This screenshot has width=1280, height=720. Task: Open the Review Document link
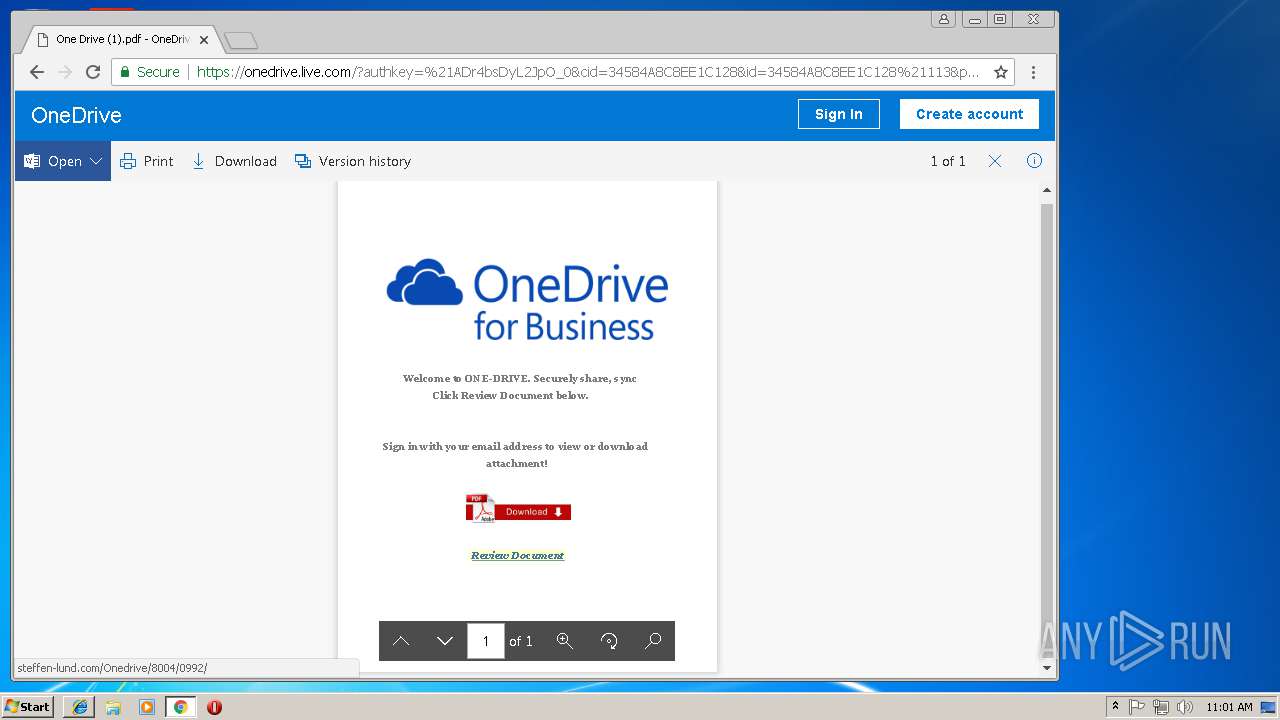point(517,555)
